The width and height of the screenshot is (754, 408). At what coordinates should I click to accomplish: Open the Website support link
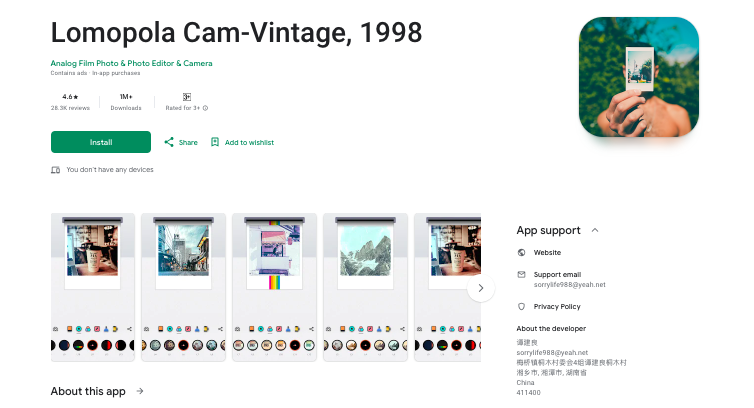pyautogui.click(x=547, y=253)
